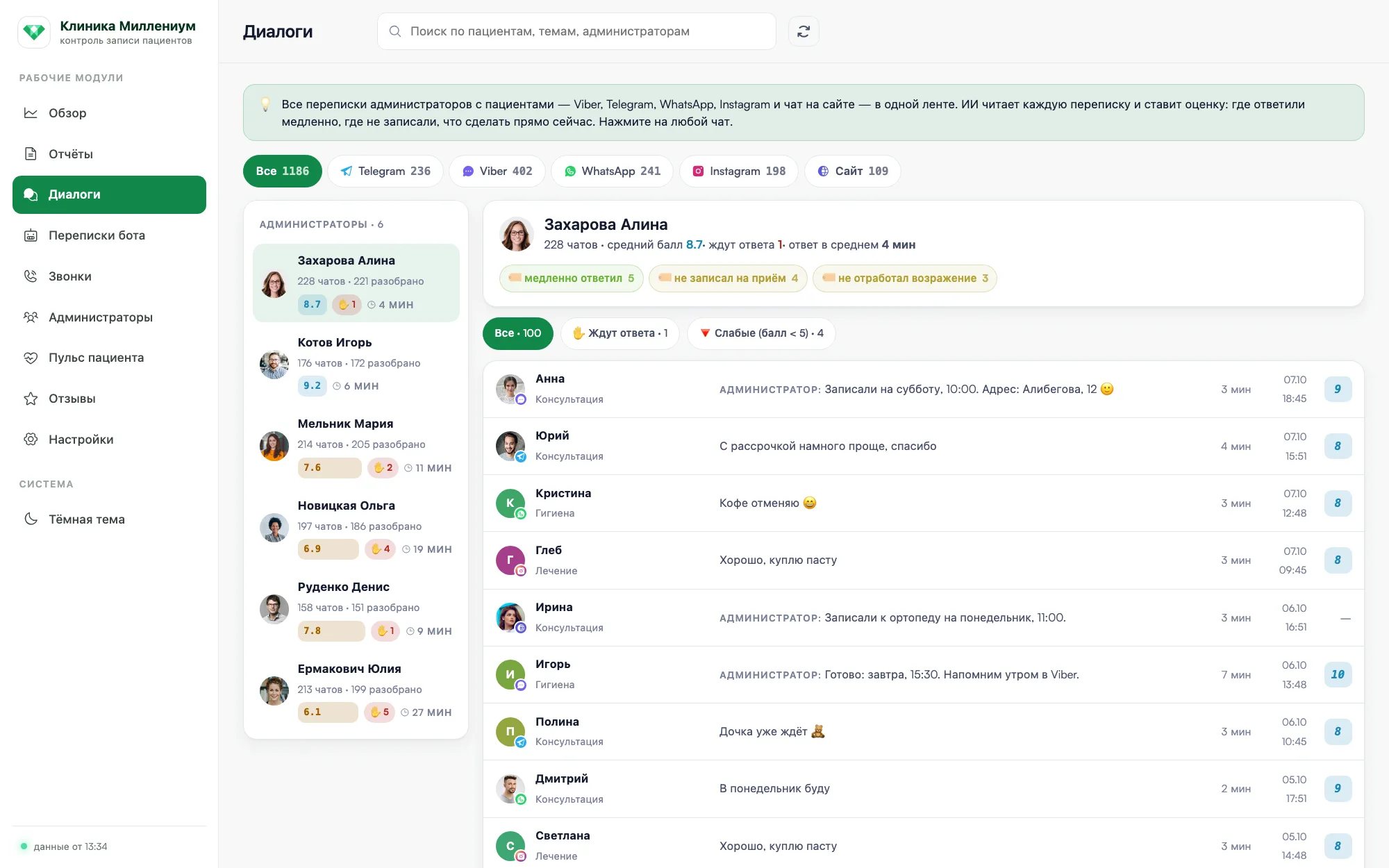
Task: Open the Обзор sidebar module
Action: pos(109,113)
